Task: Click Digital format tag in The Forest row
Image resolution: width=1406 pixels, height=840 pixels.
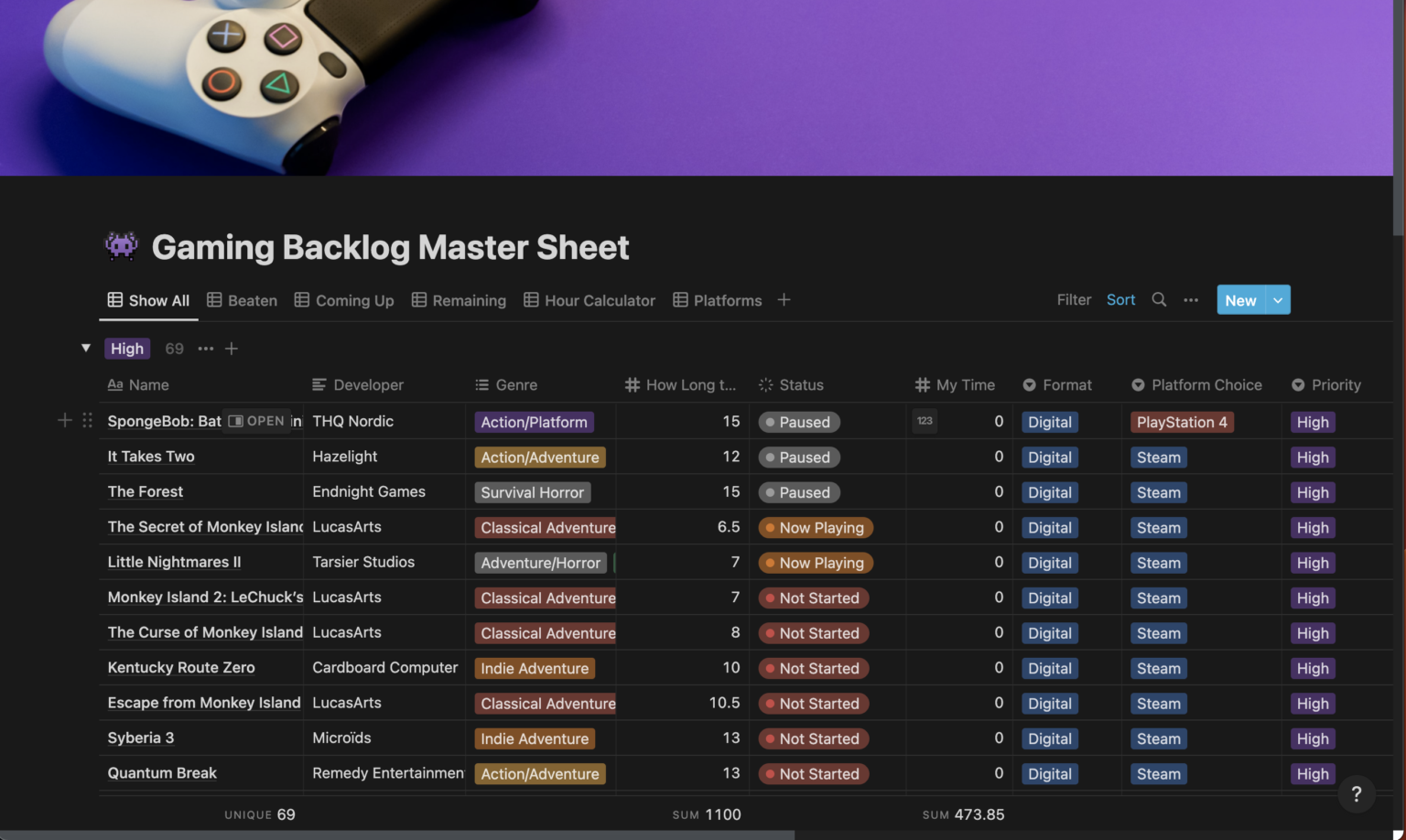Action: (1049, 492)
